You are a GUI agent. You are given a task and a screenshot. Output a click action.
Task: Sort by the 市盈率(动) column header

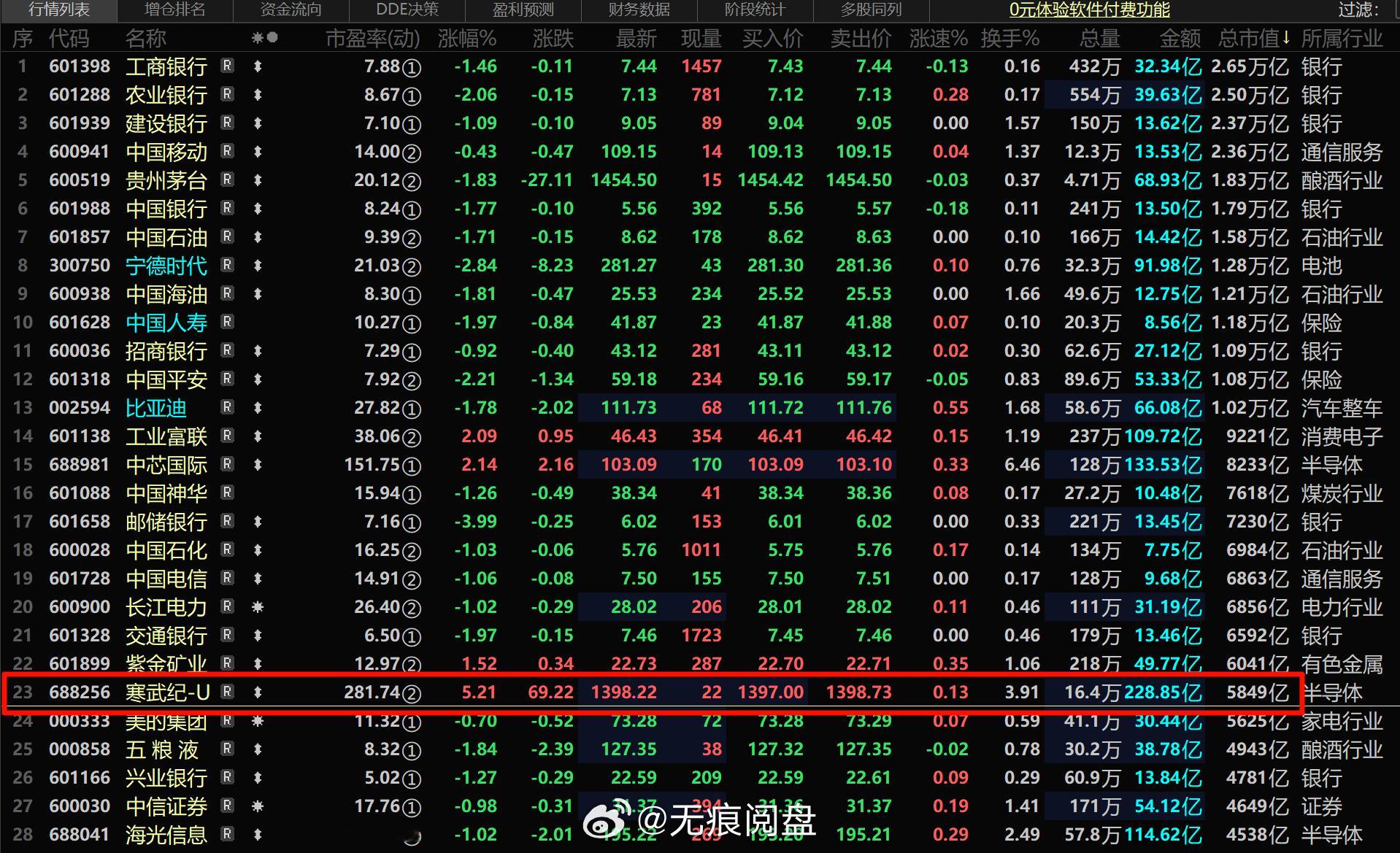(373, 38)
